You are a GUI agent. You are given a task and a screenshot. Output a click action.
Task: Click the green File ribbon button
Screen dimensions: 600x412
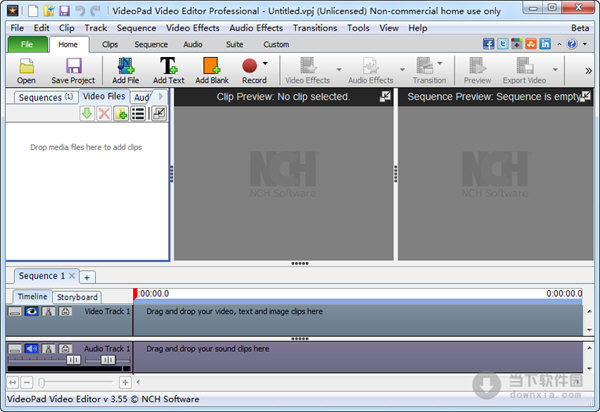(27, 44)
